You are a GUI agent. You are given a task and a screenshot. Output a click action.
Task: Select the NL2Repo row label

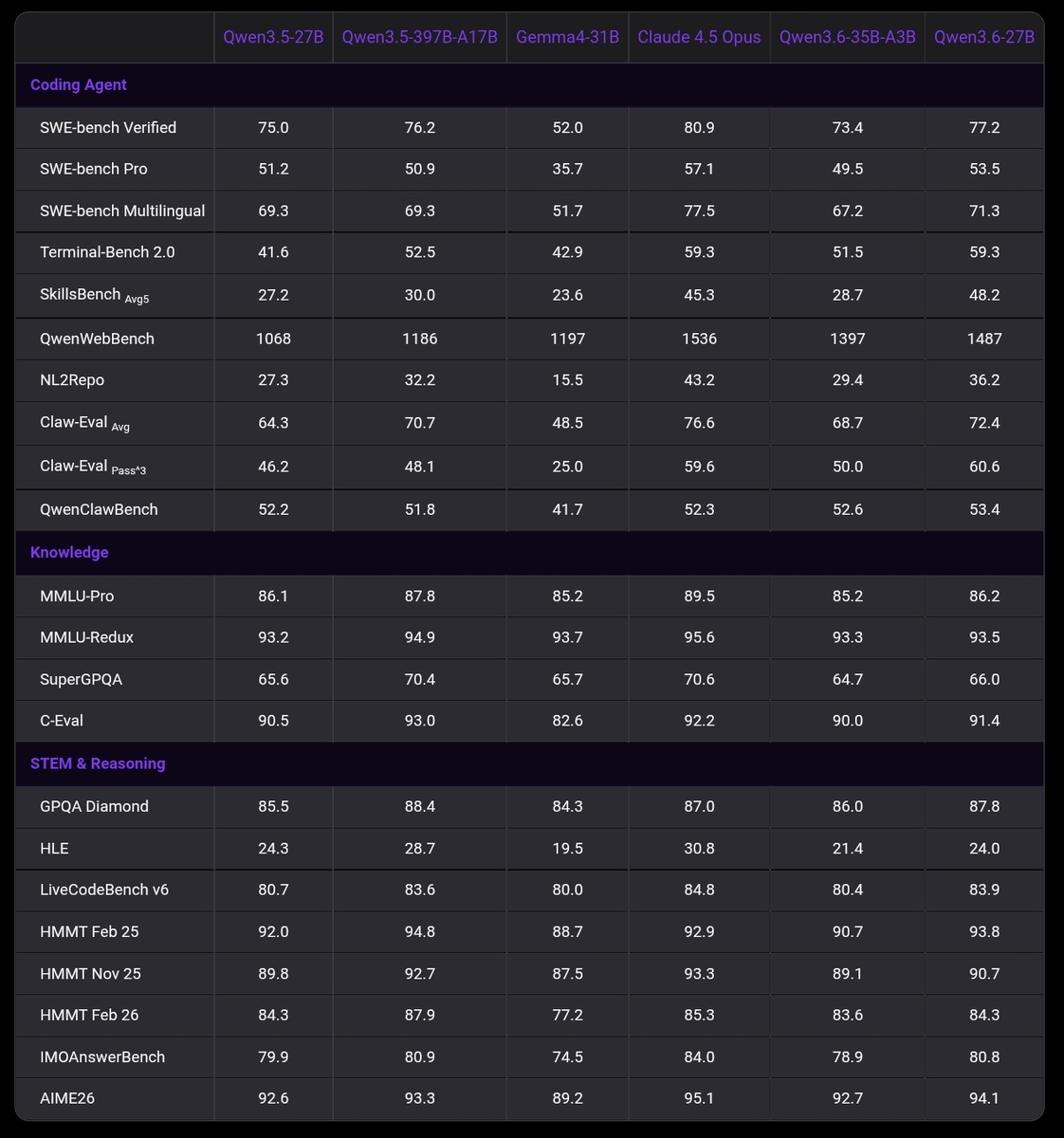click(x=72, y=380)
